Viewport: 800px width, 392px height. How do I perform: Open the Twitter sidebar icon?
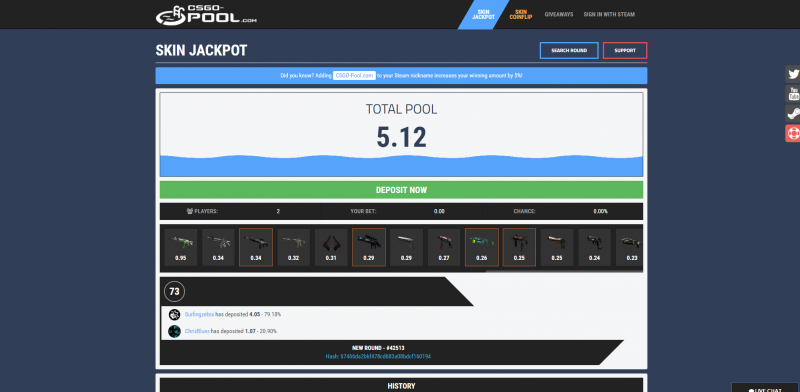tap(792, 74)
